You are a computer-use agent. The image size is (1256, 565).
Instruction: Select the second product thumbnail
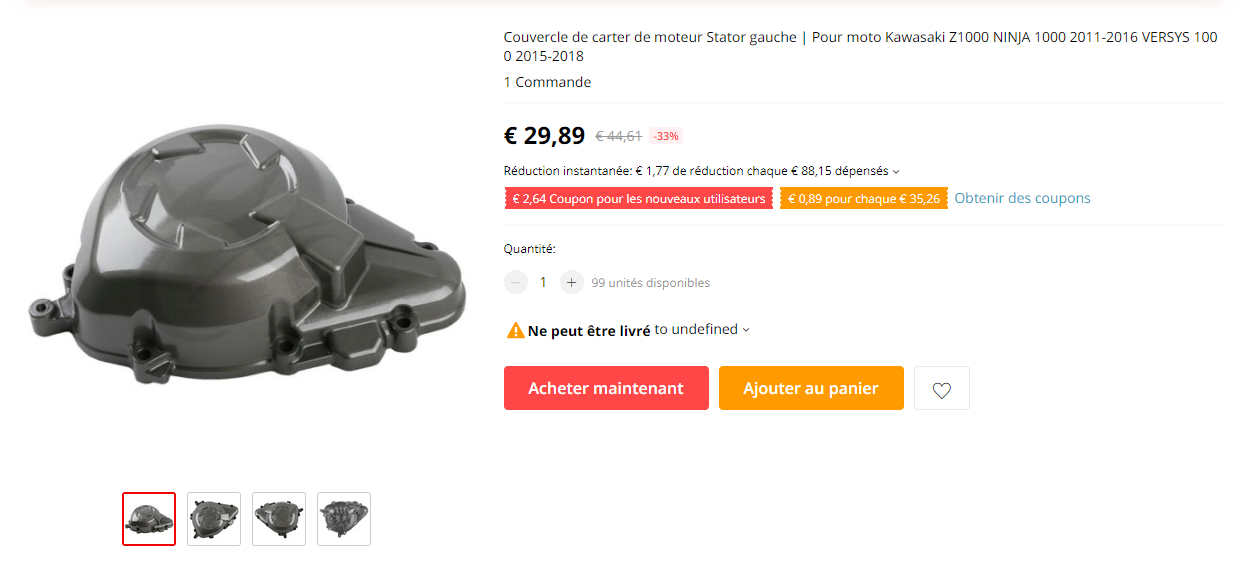point(214,519)
